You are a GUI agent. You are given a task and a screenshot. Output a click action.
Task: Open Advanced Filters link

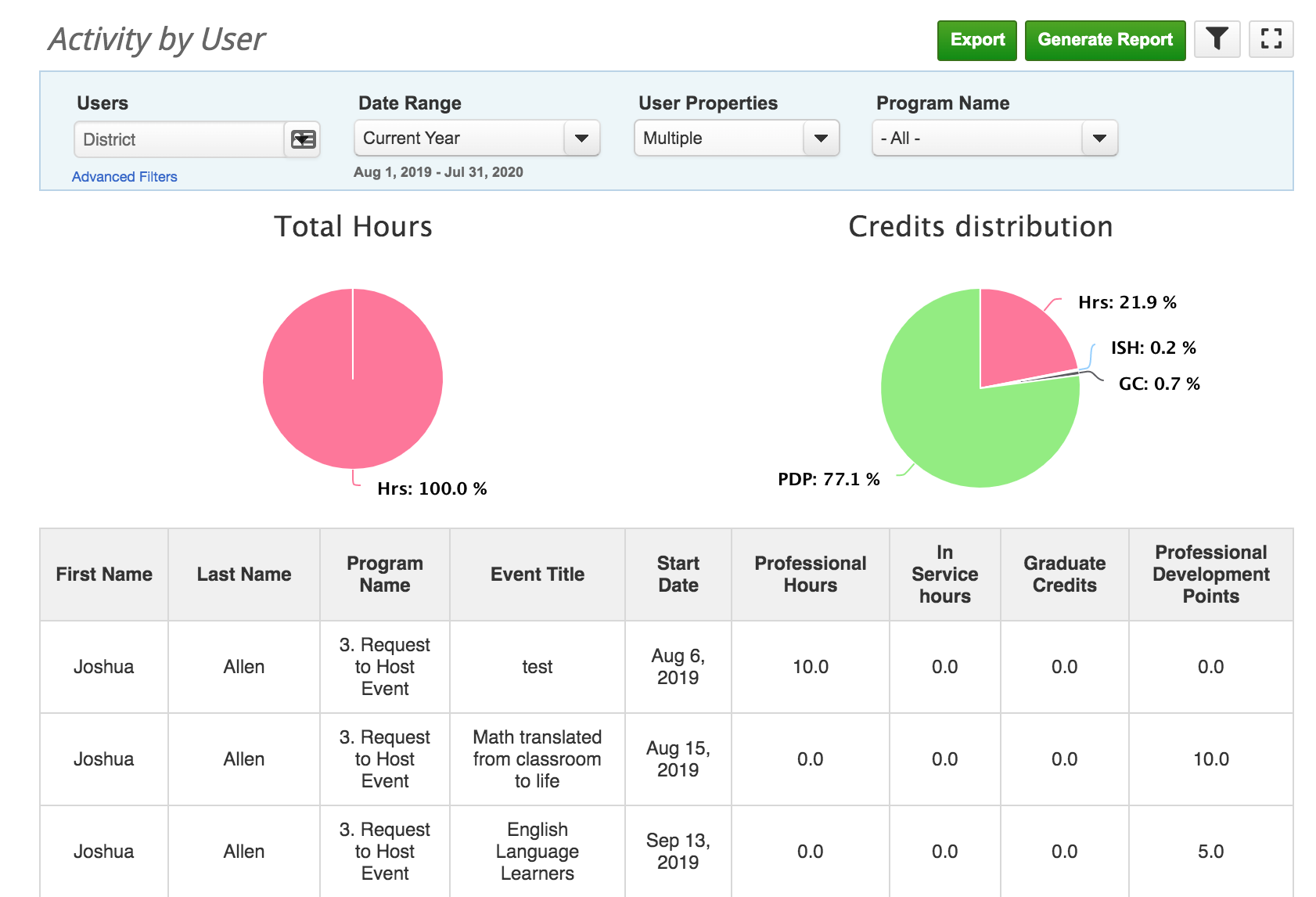(x=124, y=177)
